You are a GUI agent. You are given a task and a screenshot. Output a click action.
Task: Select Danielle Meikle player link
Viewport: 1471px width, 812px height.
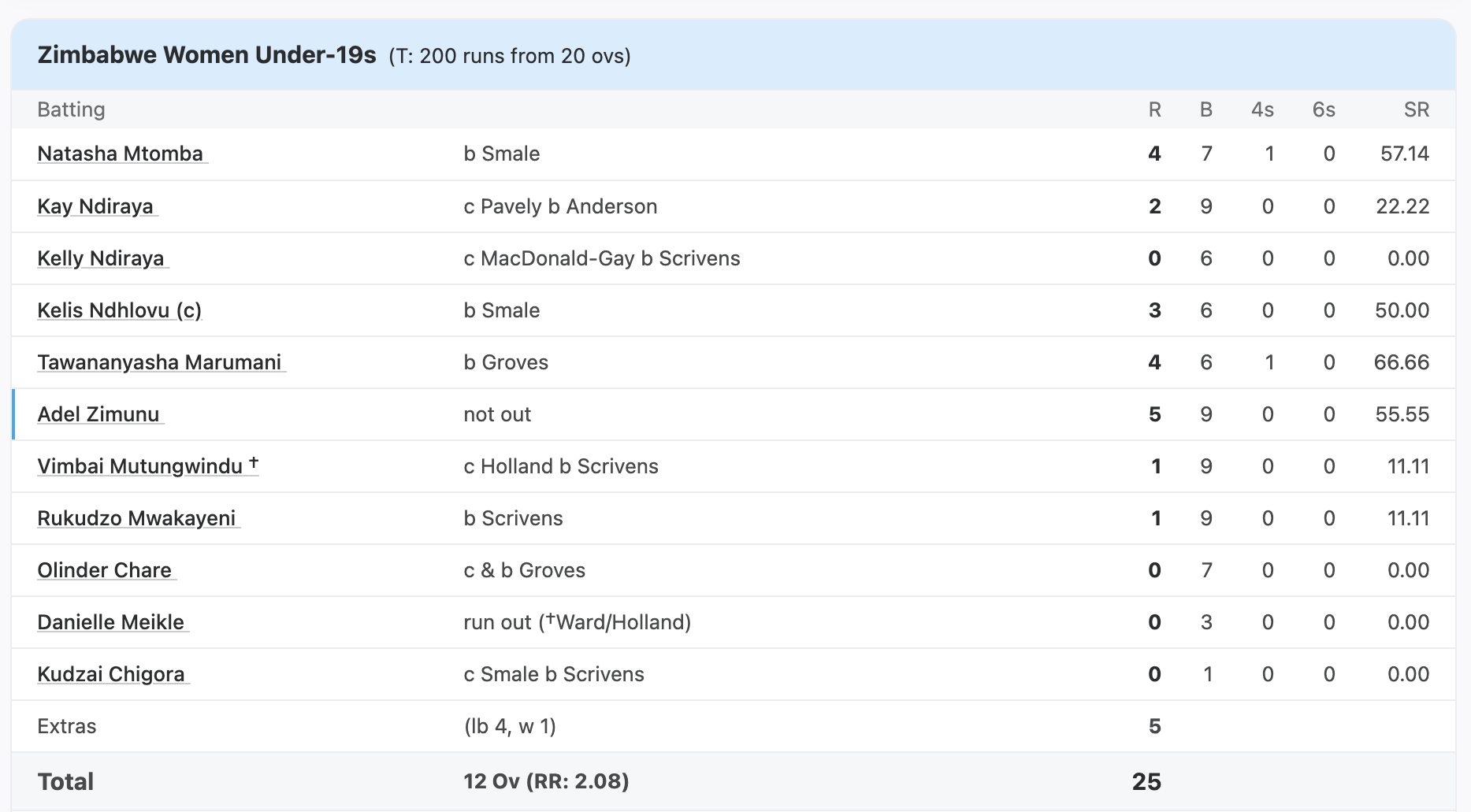[x=111, y=622]
